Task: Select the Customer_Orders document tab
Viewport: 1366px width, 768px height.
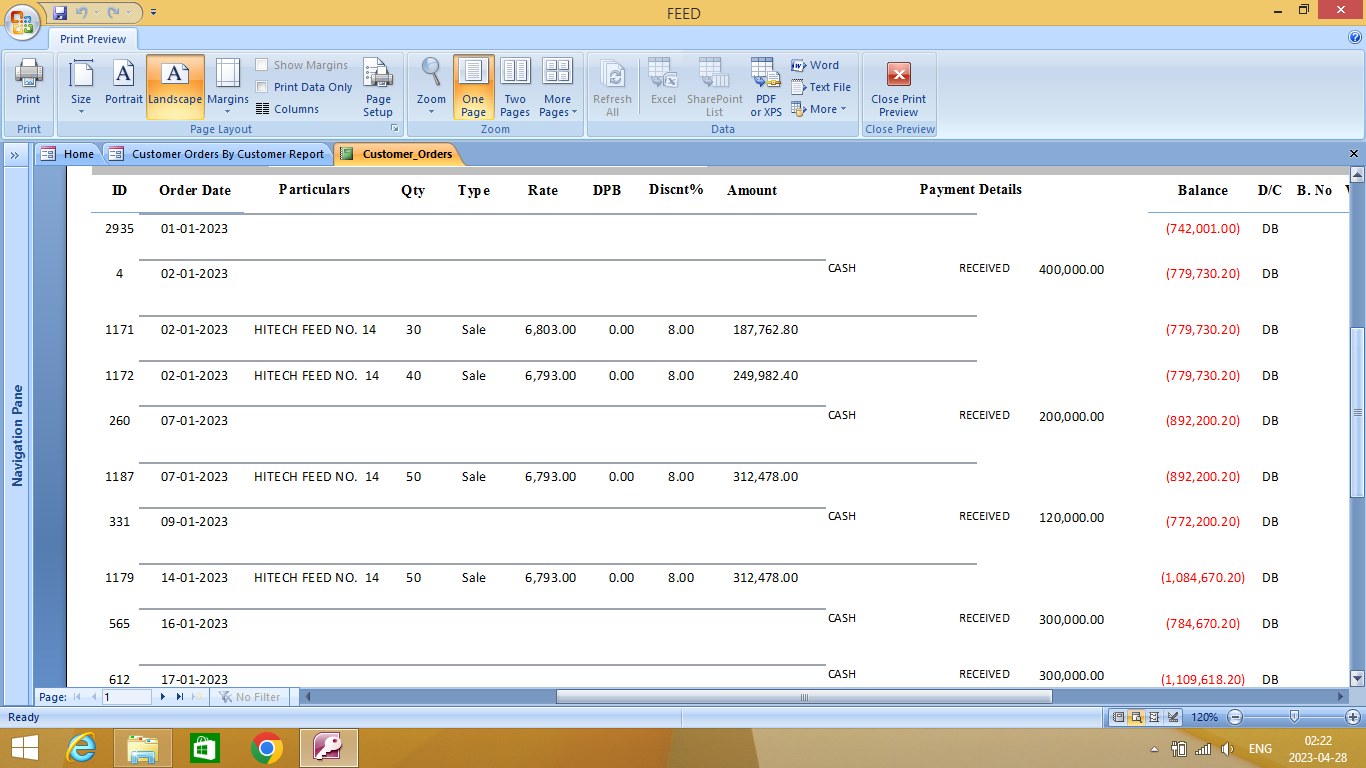Action: (x=397, y=154)
